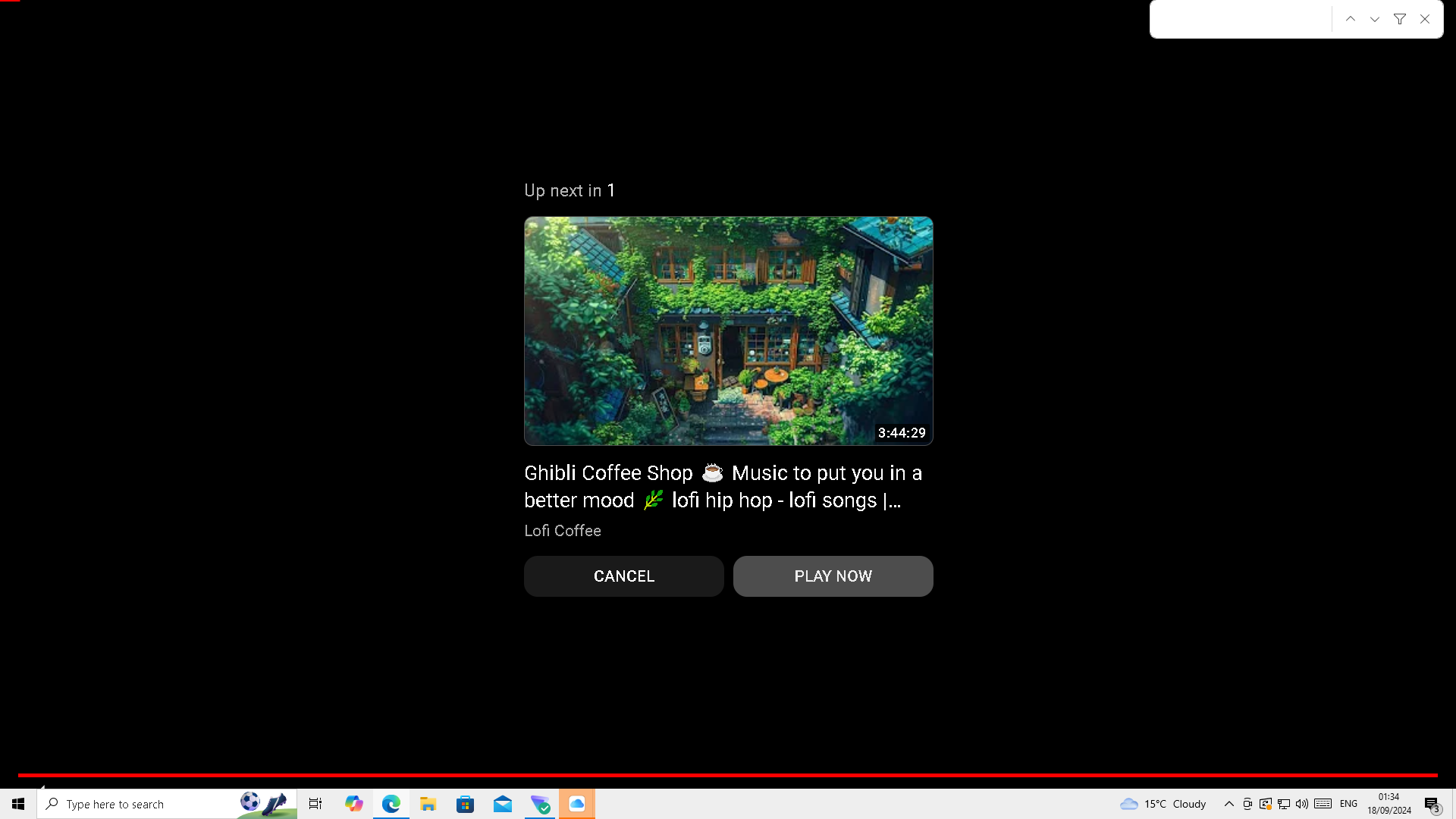Open find bar filter options

(x=1400, y=20)
